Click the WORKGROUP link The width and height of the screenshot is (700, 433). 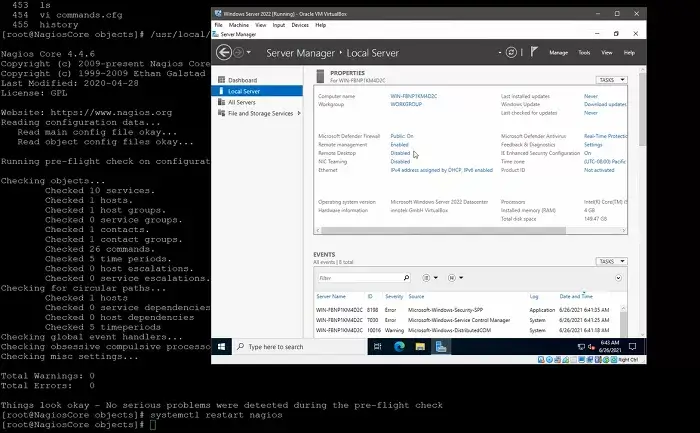[406, 104]
